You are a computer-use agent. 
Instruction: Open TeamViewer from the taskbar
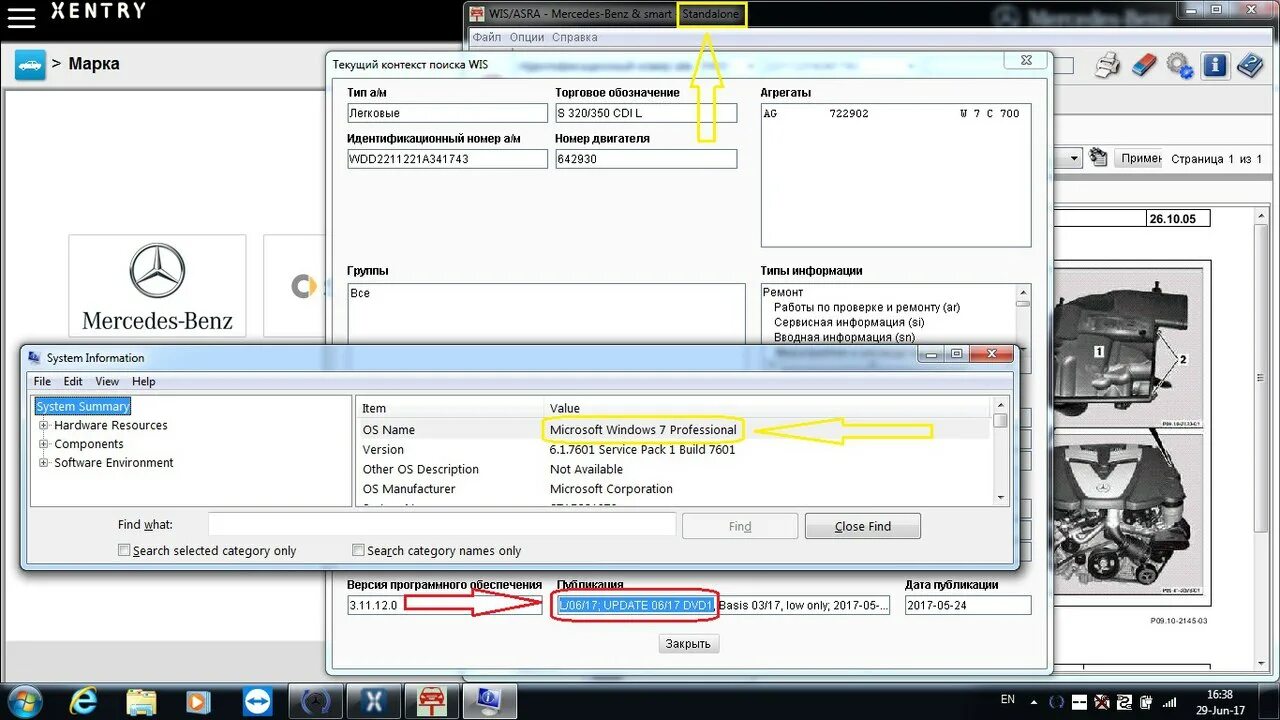(256, 702)
